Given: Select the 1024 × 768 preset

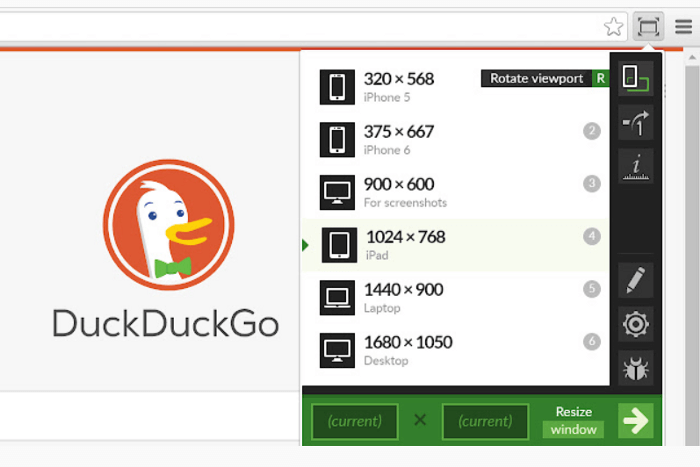Looking at the screenshot, I should pyautogui.click(x=456, y=245).
